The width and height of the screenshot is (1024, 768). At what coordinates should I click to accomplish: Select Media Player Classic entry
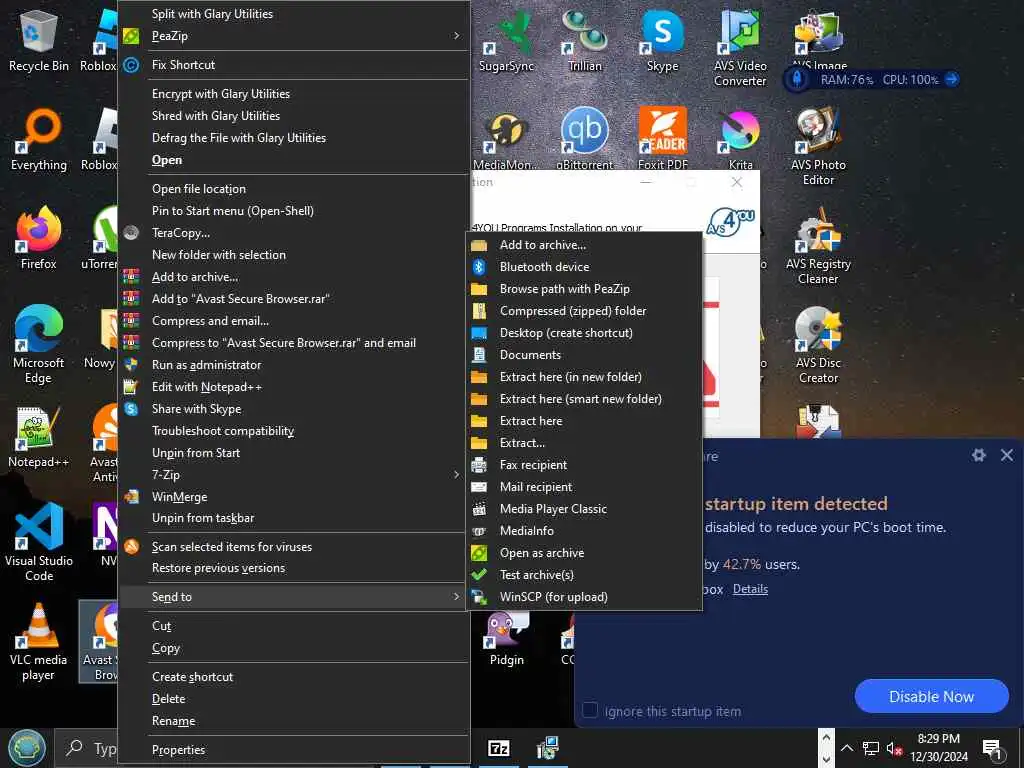[x=584, y=509]
